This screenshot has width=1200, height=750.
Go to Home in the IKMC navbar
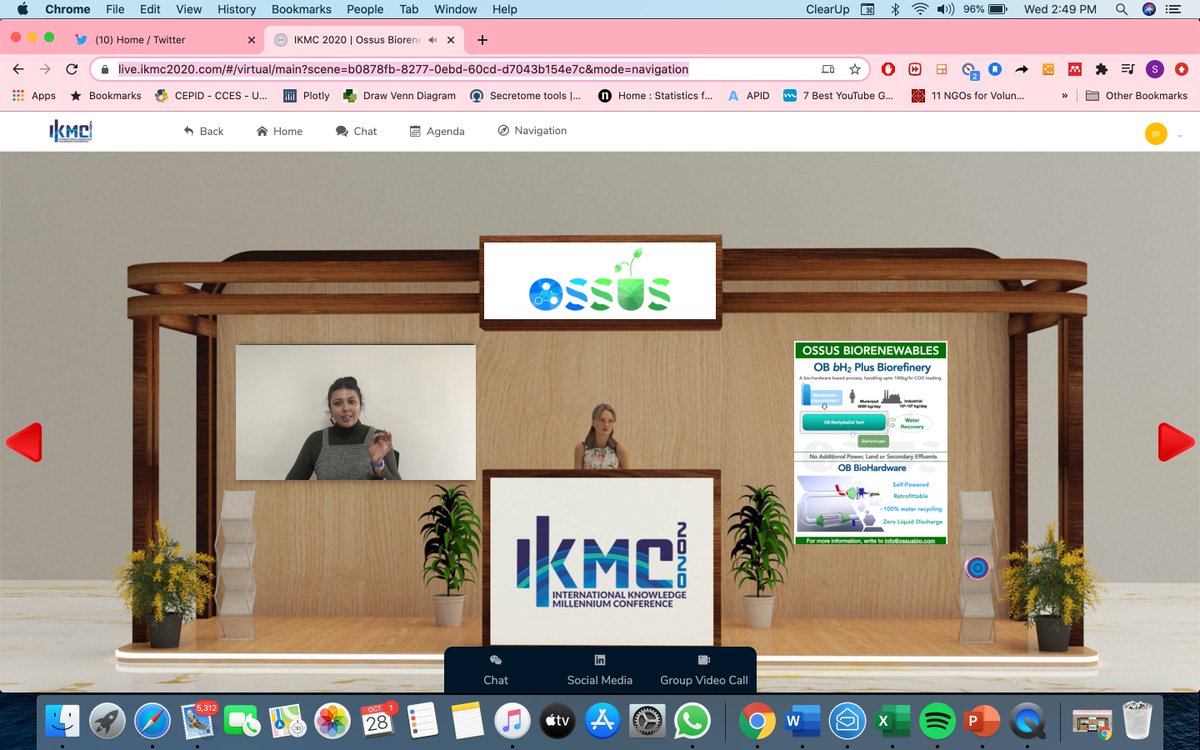(279, 131)
